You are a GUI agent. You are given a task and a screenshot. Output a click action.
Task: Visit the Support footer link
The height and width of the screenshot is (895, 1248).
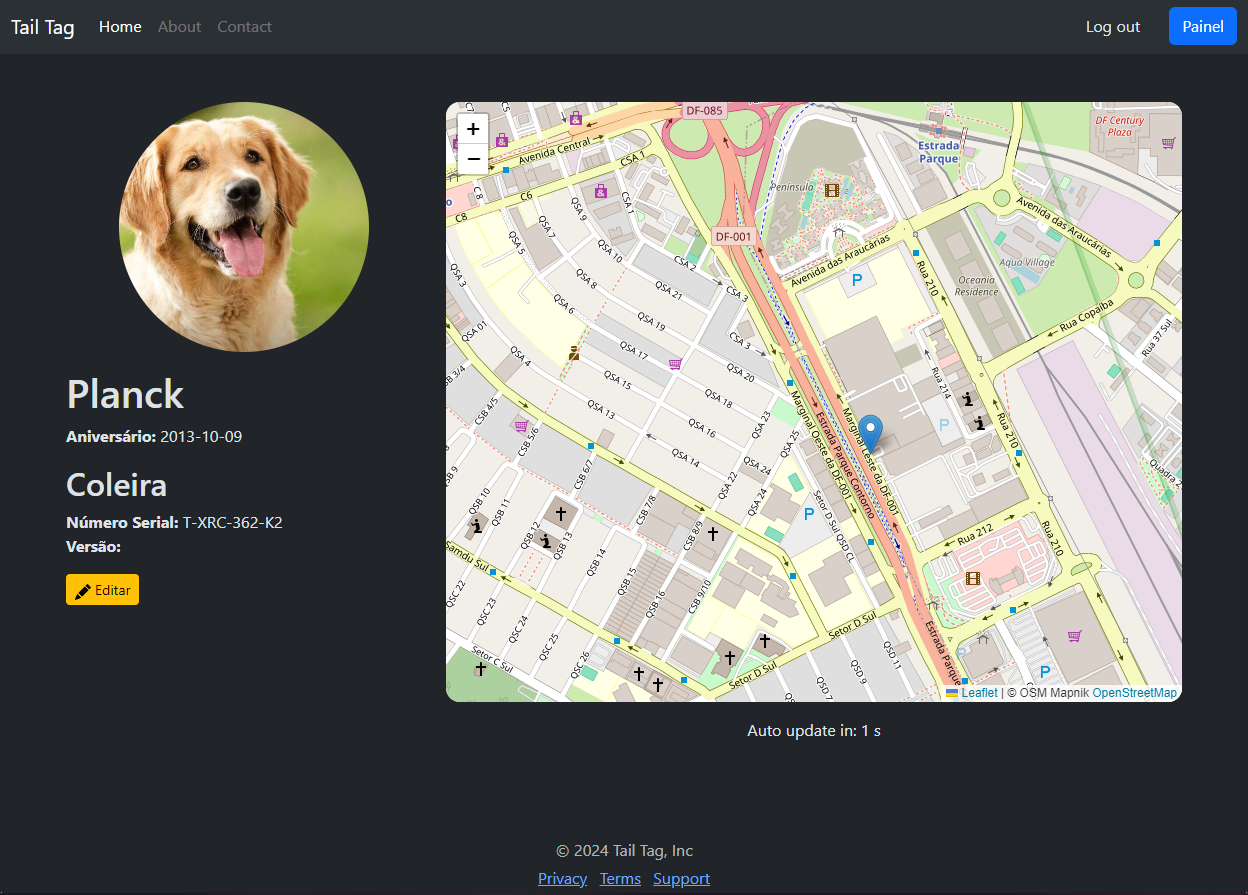point(681,879)
